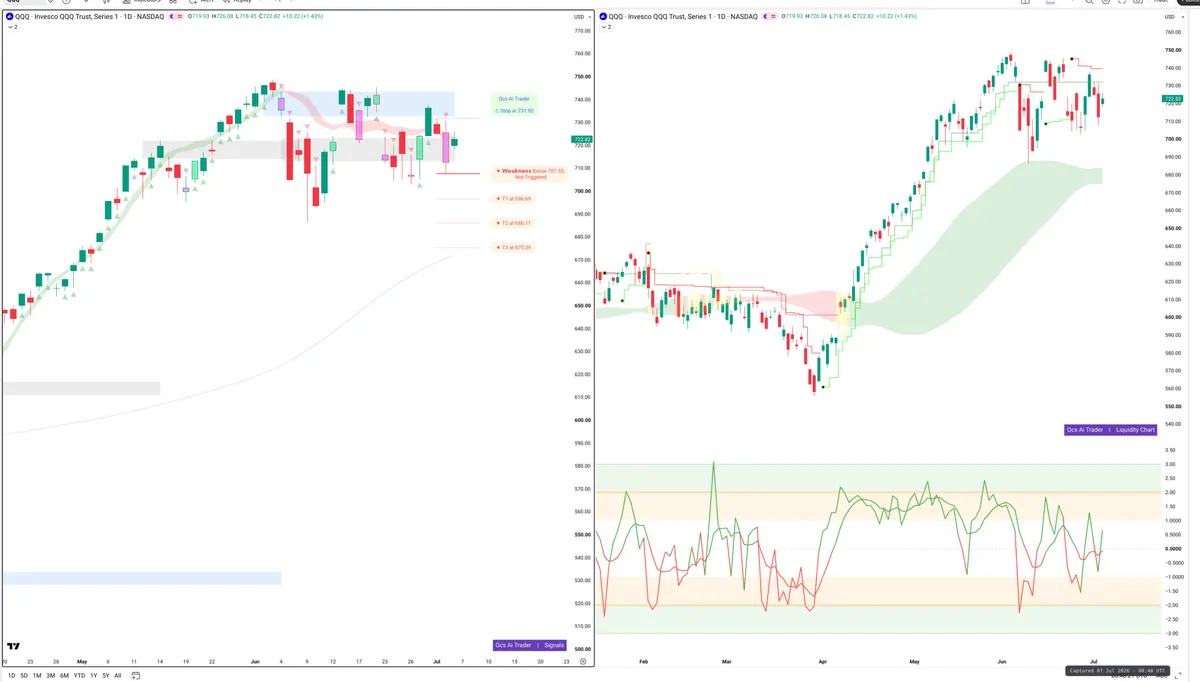Click -2.00 on oscillator pane scale
The width and height of the screenshot is (1200, 682).
pos(1170,605)
